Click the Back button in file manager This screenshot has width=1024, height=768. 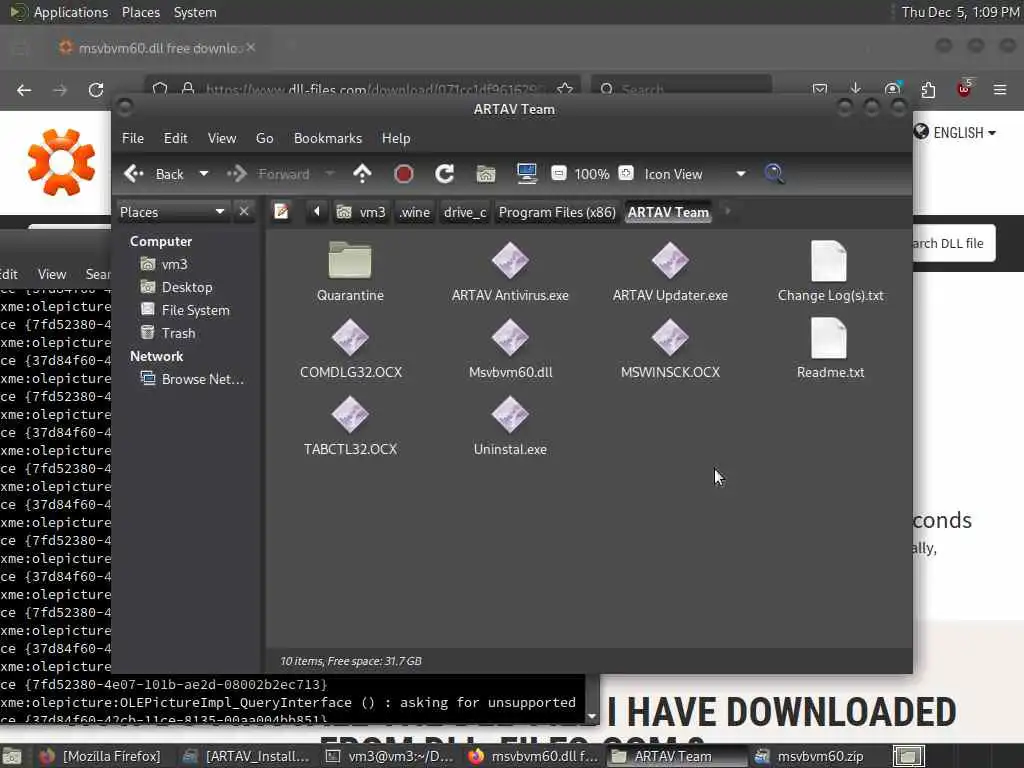[x=155, y=174]
